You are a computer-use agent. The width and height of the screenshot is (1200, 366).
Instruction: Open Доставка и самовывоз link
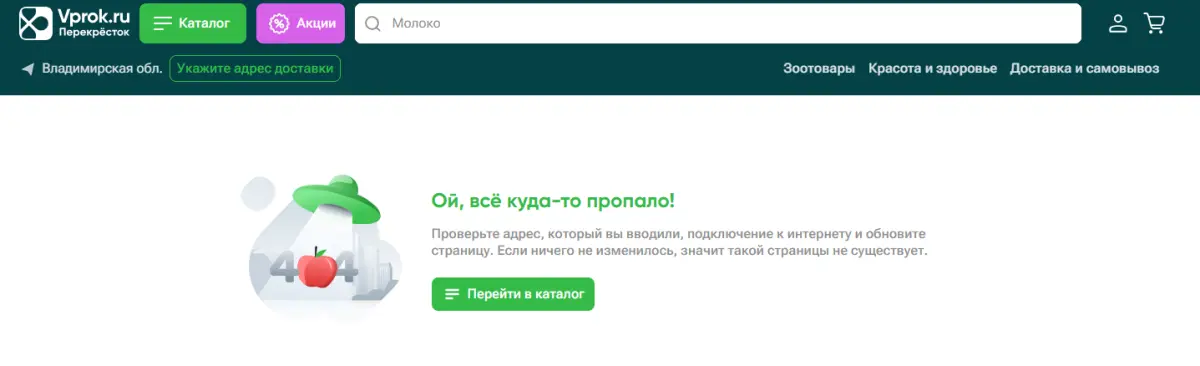pos(1085,69)
